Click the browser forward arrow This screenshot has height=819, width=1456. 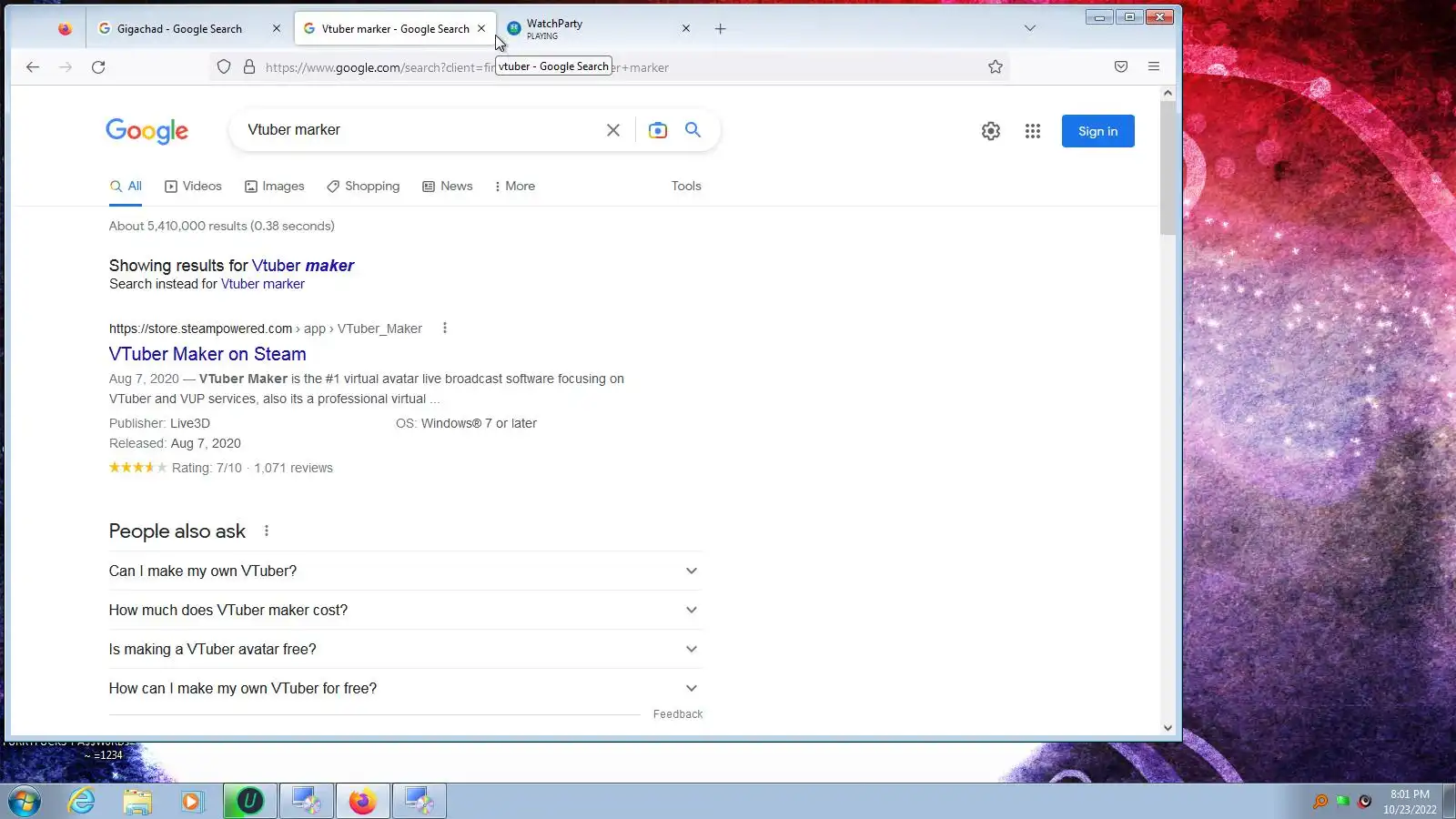point(66,66)
